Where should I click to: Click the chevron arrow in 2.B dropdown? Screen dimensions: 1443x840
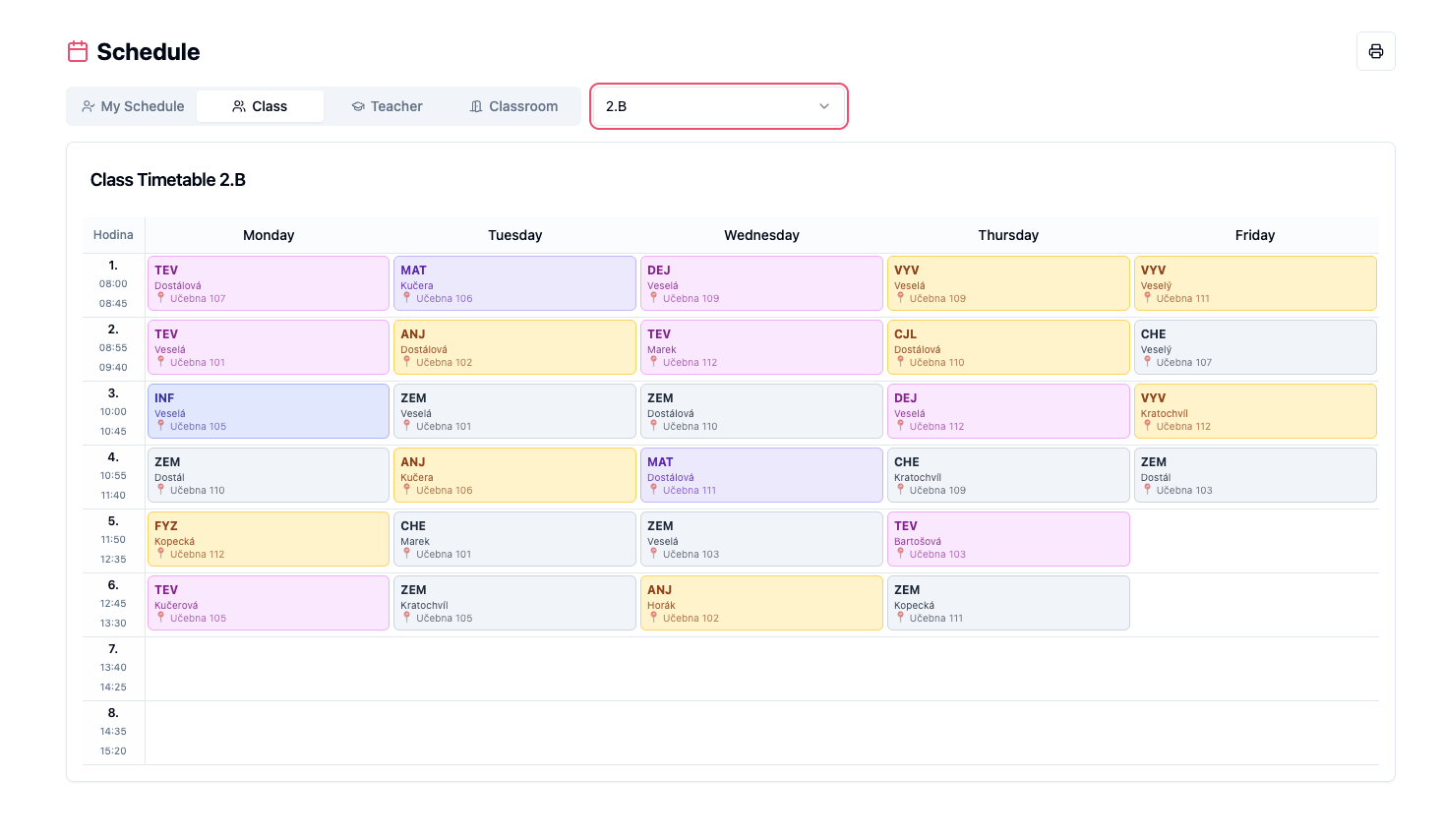[x=824, y=106]
